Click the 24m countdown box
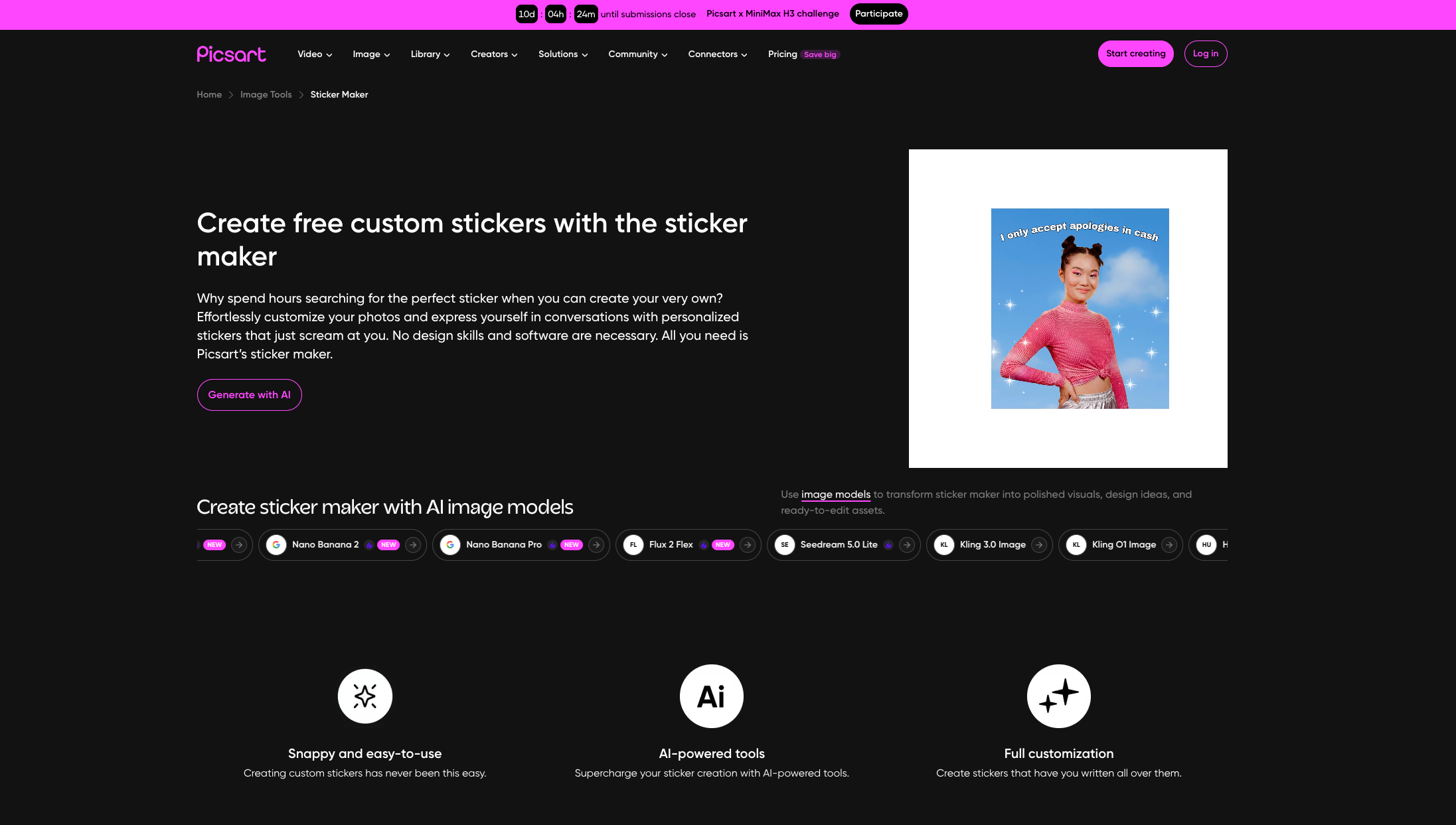Screen dimensions: 1456x825 pos(586,14)
